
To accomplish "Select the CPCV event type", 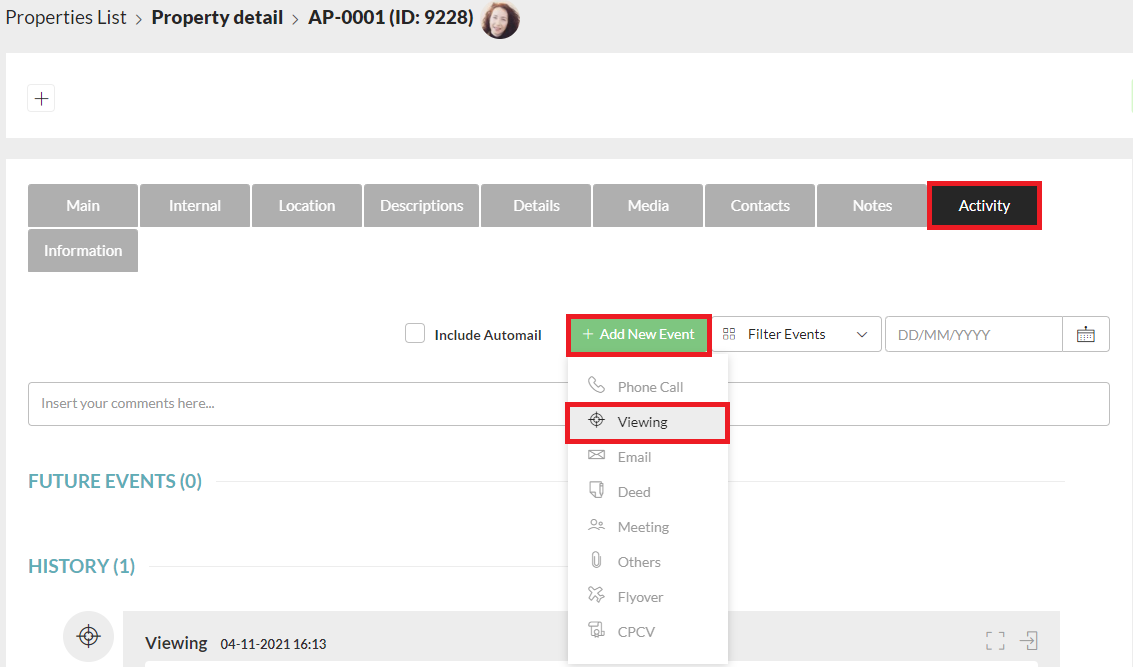I will (636, 632).
